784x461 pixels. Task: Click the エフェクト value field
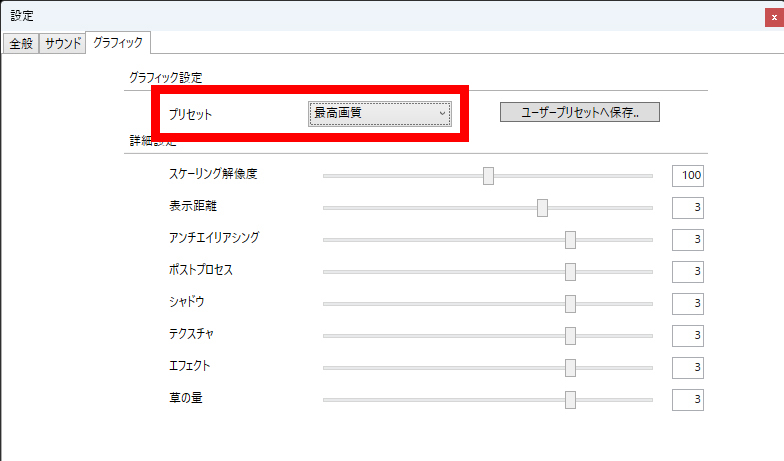pos(688,368)
